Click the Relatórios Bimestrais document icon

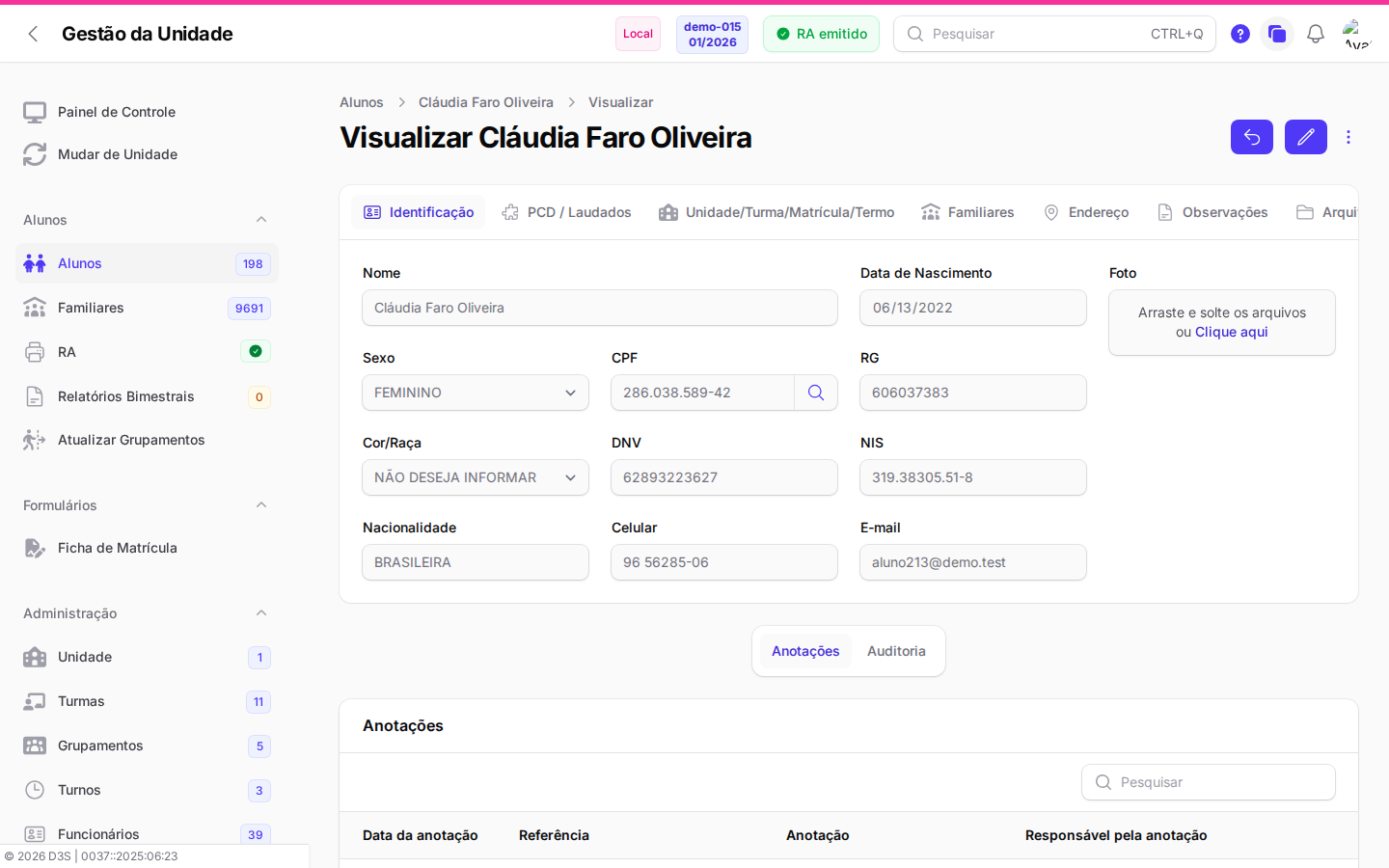35,396
